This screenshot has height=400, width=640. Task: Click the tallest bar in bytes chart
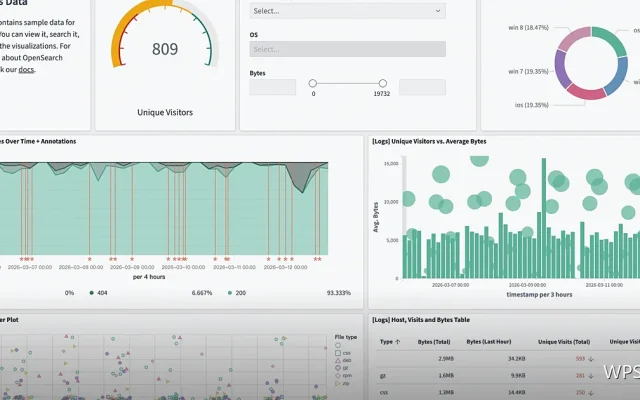point(544,218)
